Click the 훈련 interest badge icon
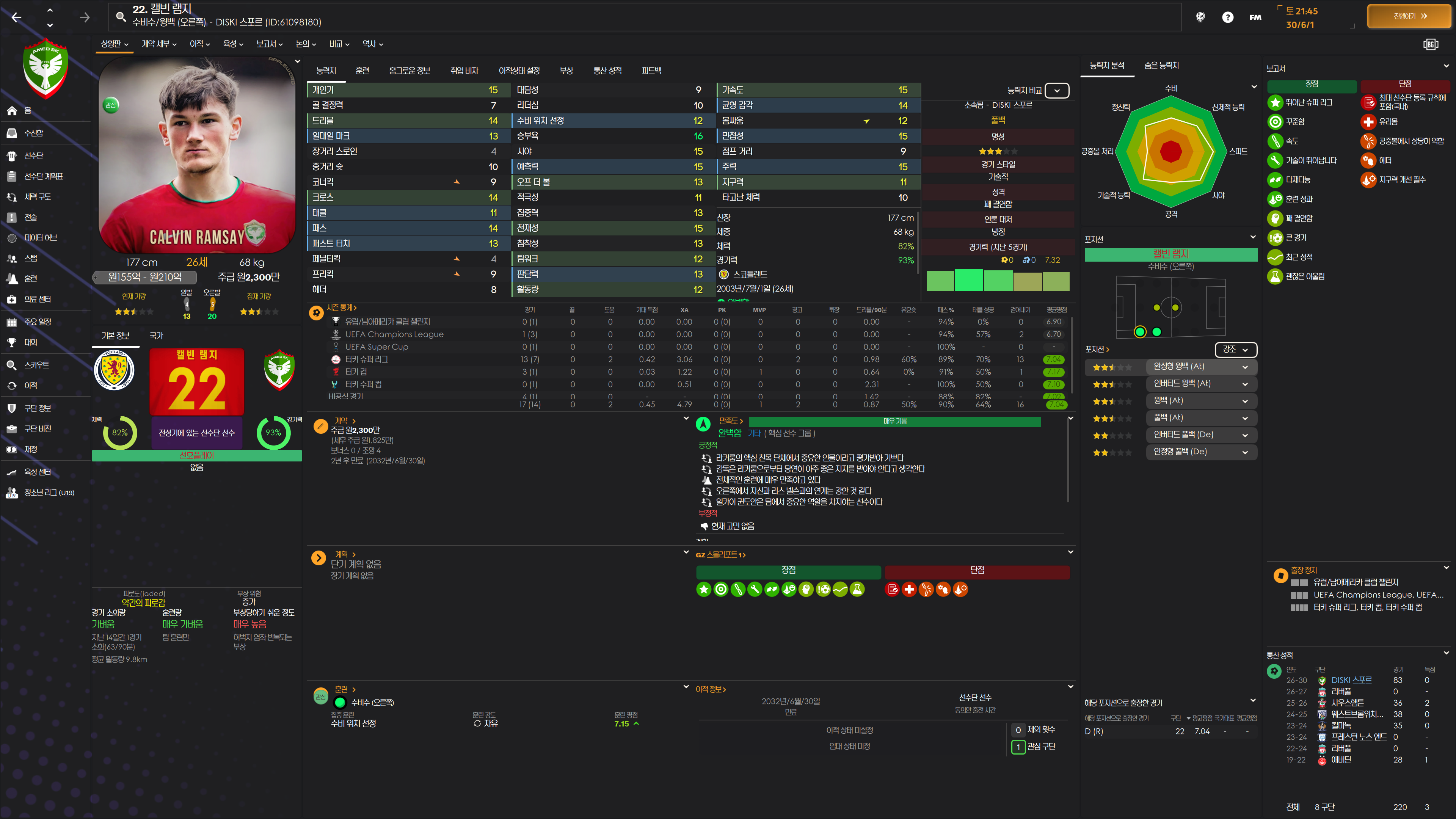 [x=320, y=697]
